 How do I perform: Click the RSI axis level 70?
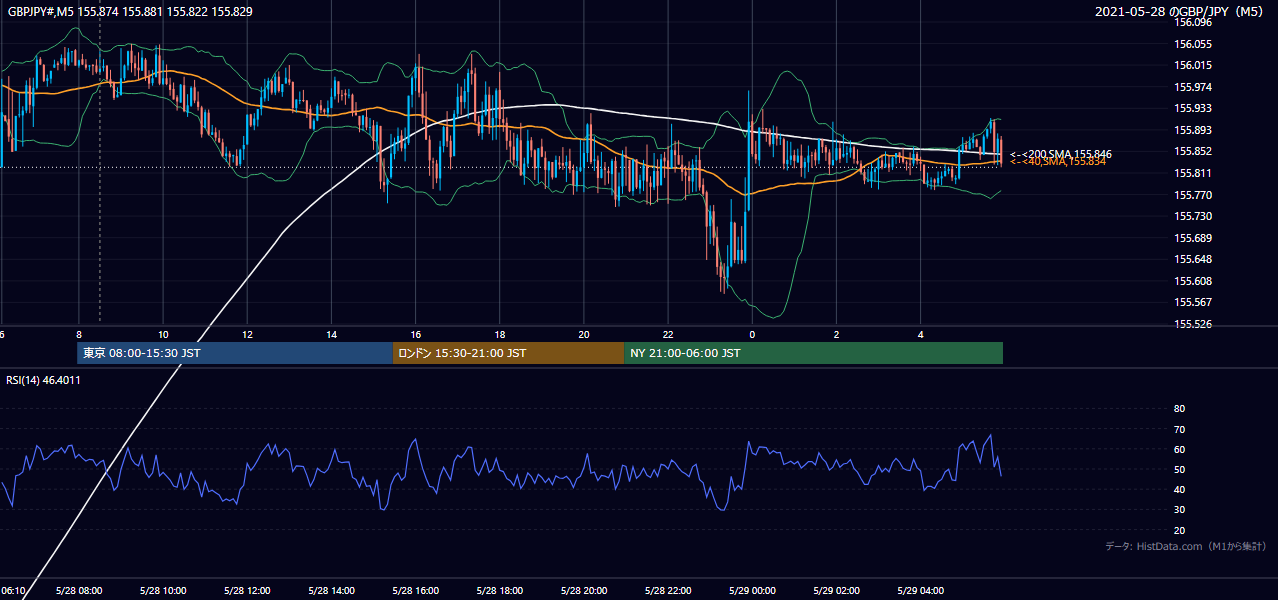tap(1179, 429)
